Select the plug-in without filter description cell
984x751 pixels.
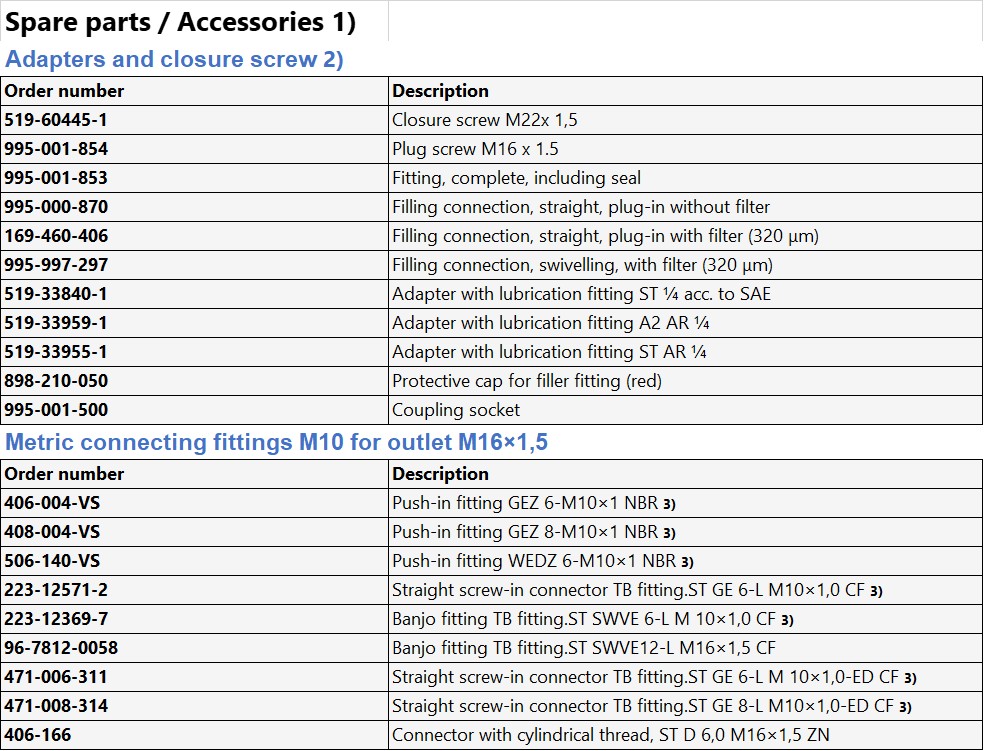(581, 207)
